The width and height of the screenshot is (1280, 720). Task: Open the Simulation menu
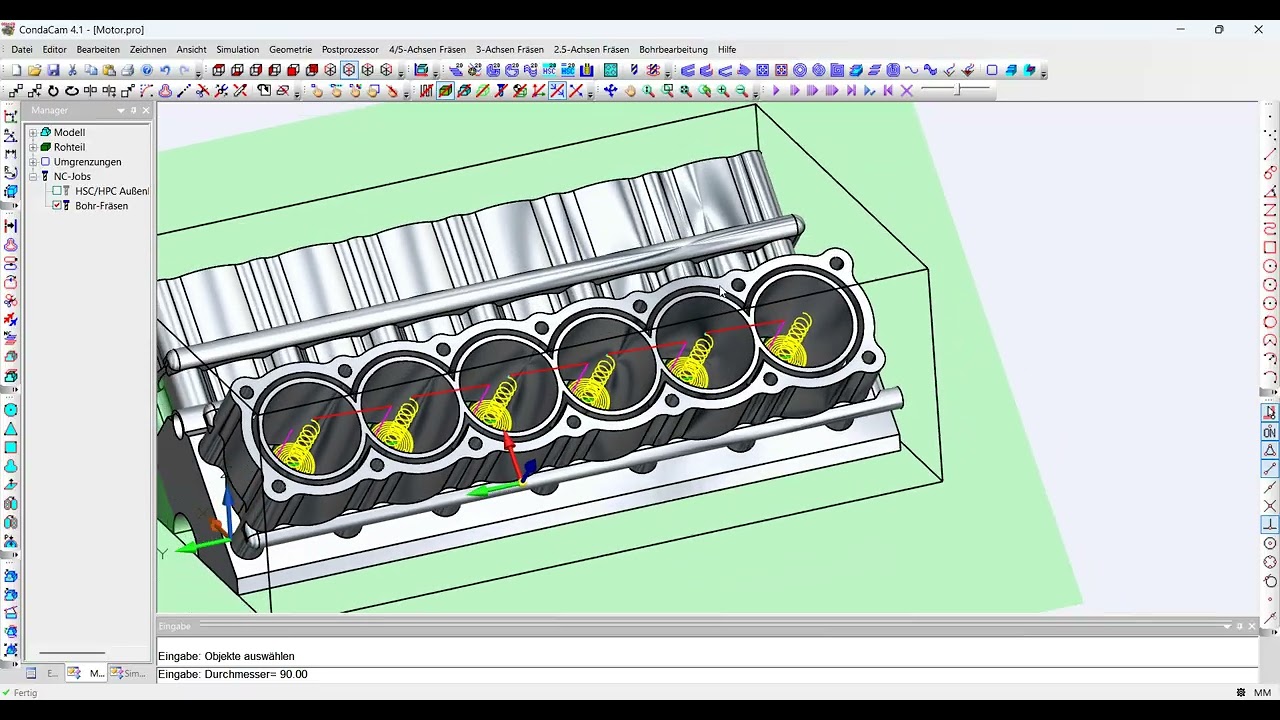(237, 49)
